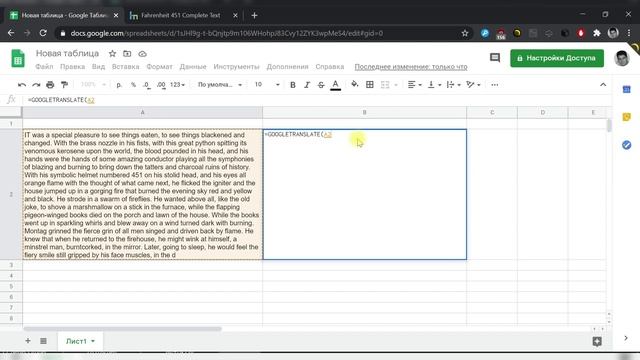Viewport: 640px width, 360px height.
Task: Open the comments history icon
Action: click(x=495, y=58)
